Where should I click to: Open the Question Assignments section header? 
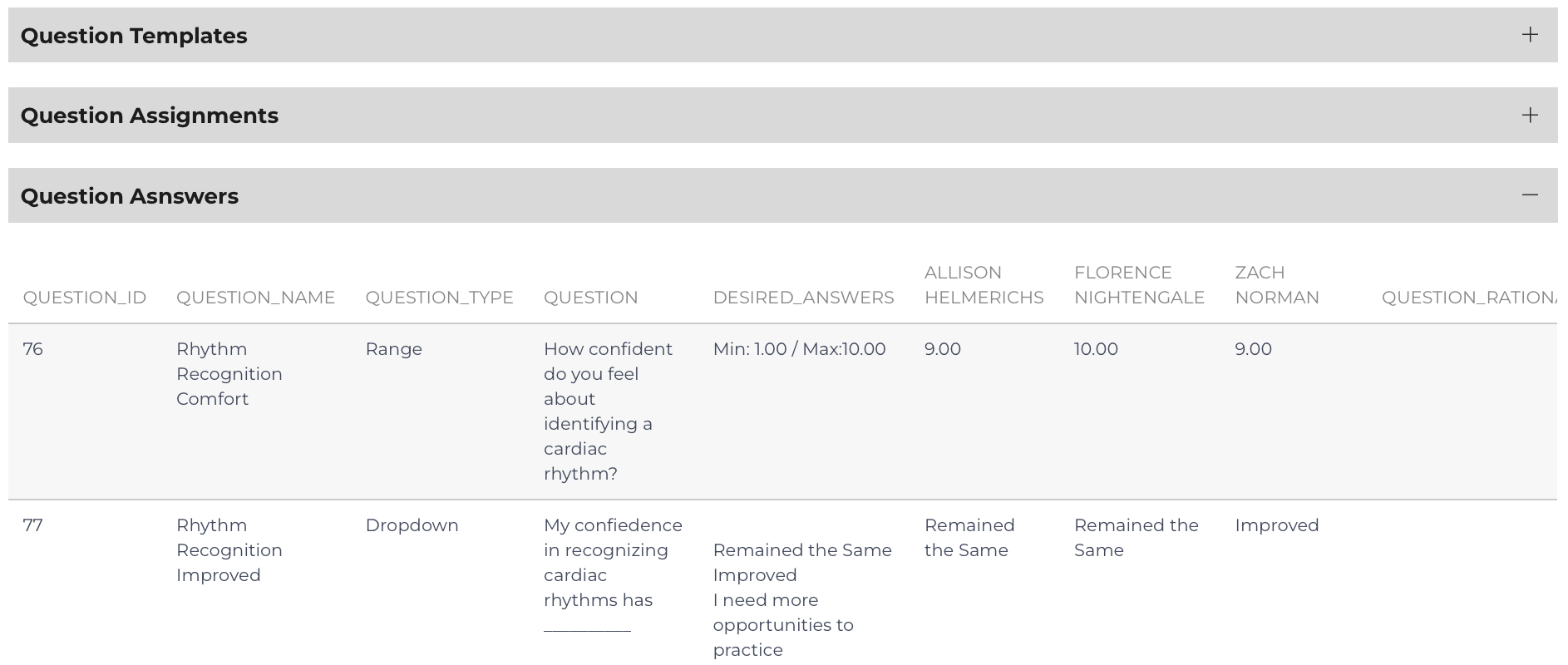point(783,115)
